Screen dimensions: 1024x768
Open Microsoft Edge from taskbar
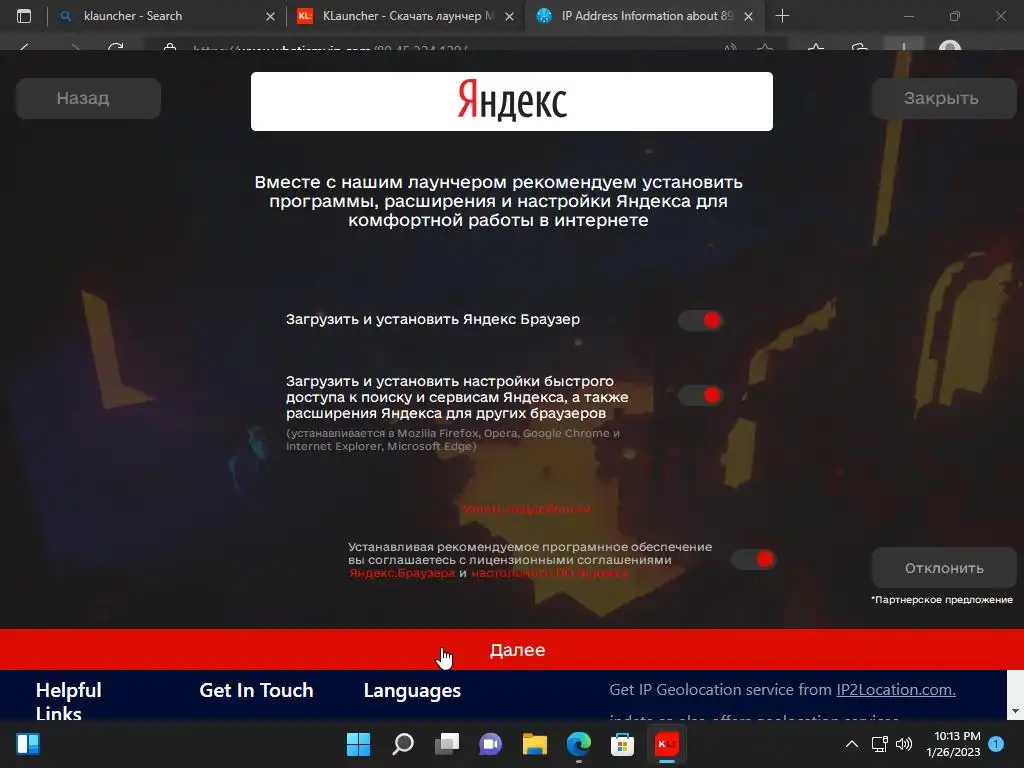[579, 744]
